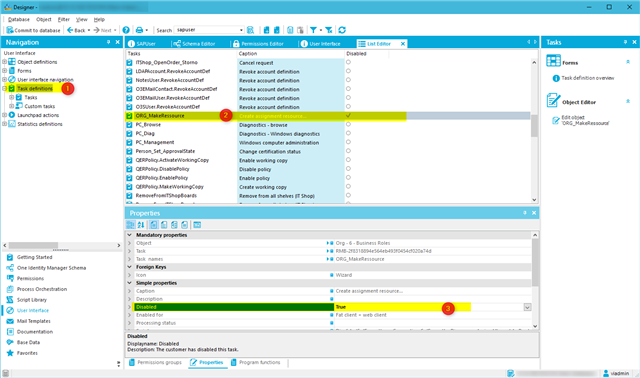Open the Disabled property value dropdown
Viewport: 640px width, 378px height.
coord(527,307)
